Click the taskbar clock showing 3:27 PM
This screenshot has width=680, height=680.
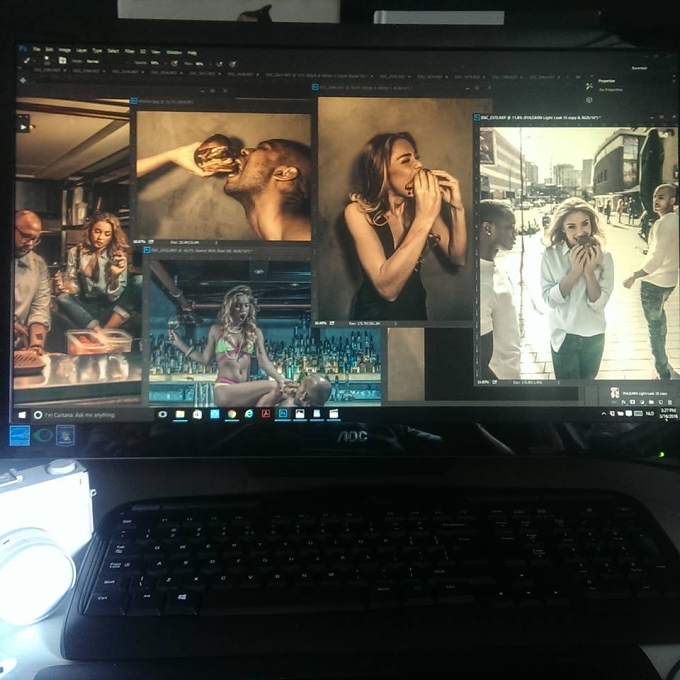(667, 413)
